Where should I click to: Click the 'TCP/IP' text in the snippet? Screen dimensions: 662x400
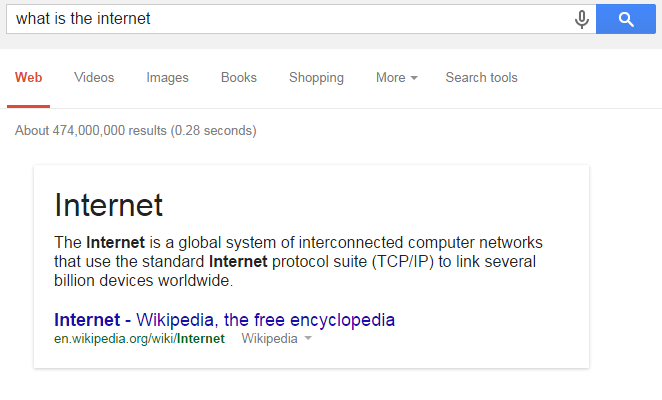(x=402, y=261)
